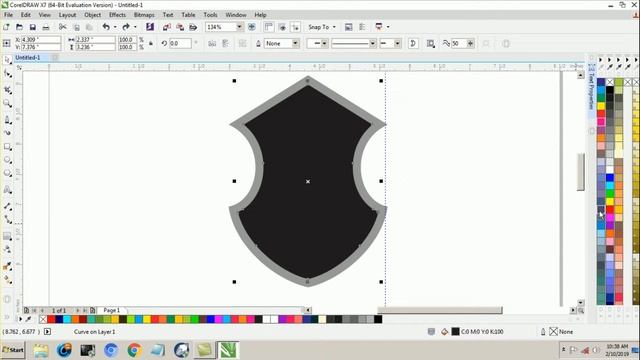Toggle show rulers button

coord(269,27)
